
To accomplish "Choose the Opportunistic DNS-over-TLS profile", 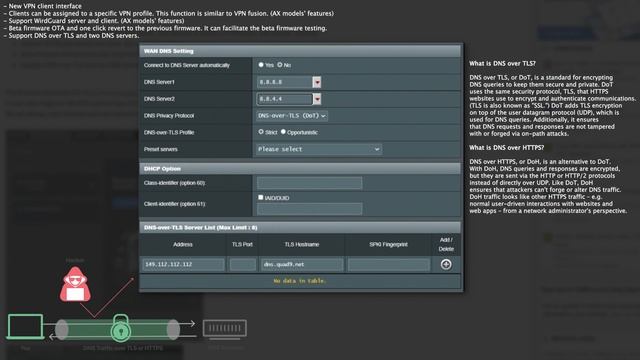I will [x=283, y=132].
